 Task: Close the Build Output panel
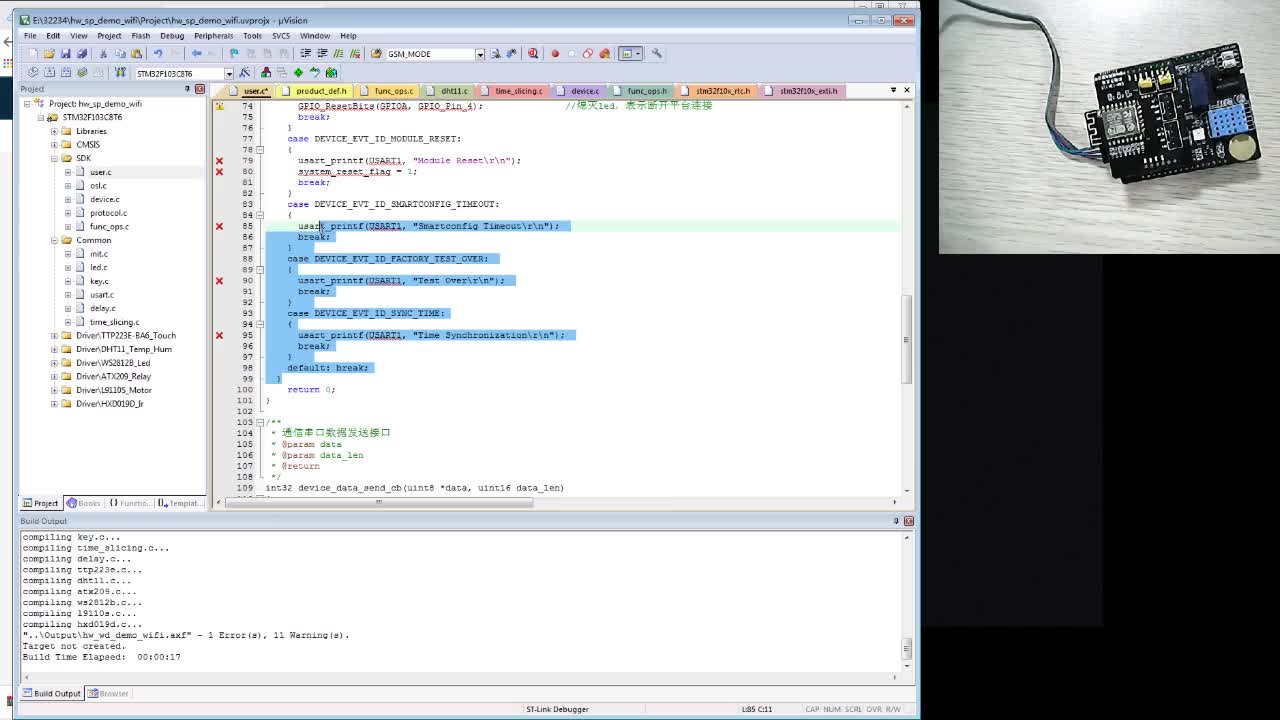point(909,521)
